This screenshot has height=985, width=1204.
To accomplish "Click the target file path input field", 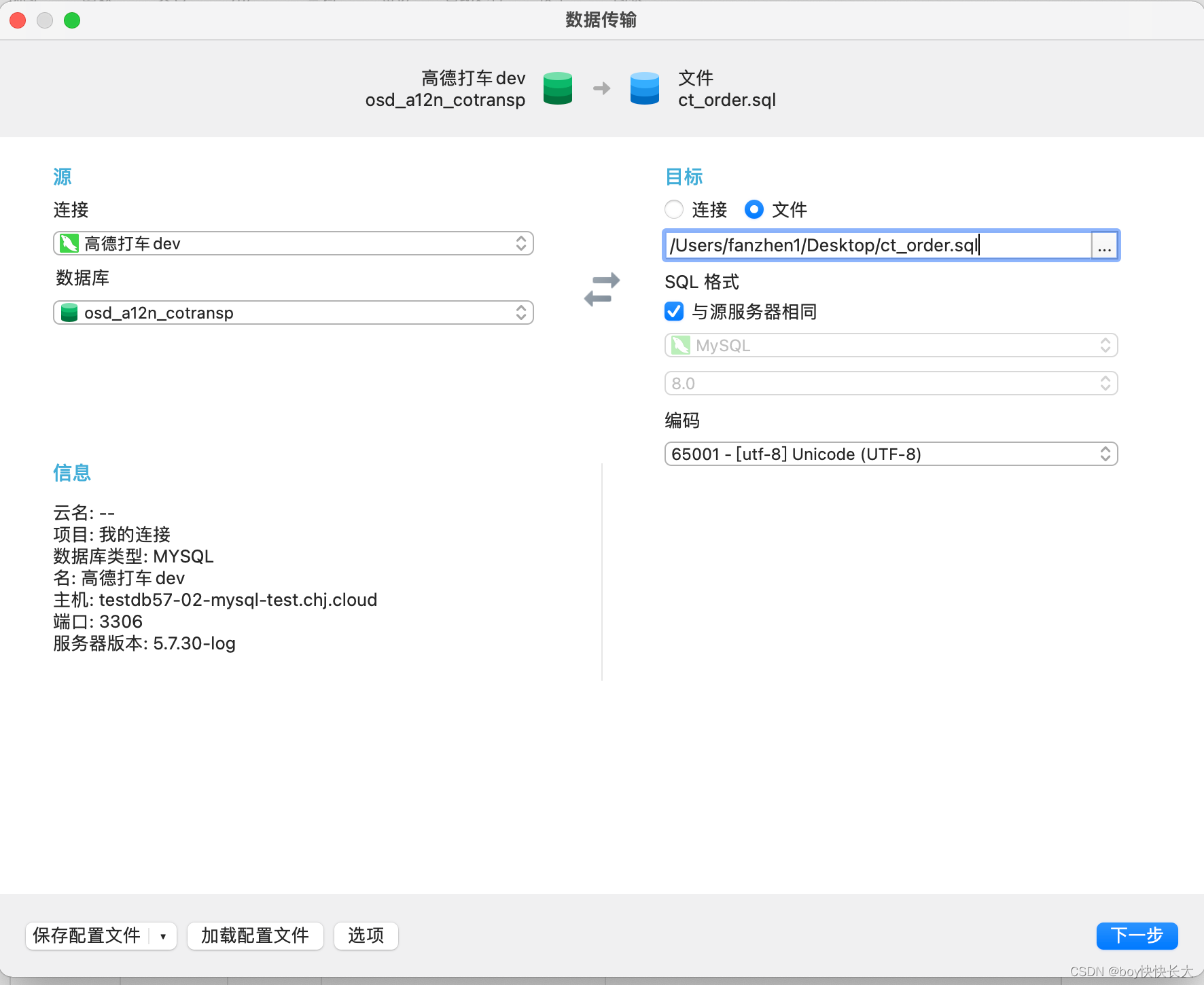I will [877, 245].
